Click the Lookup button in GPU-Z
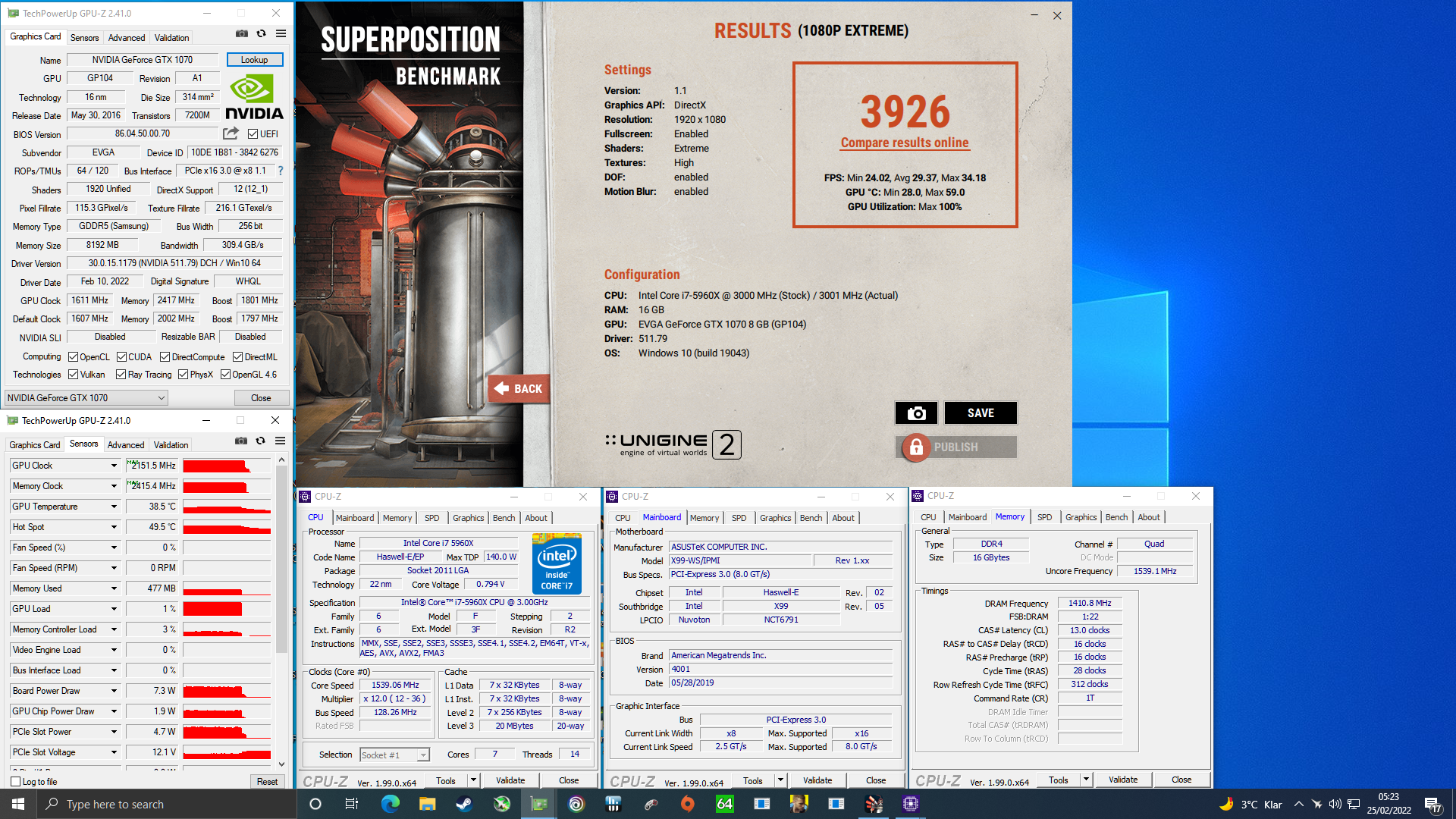 [x=254, y=60]
